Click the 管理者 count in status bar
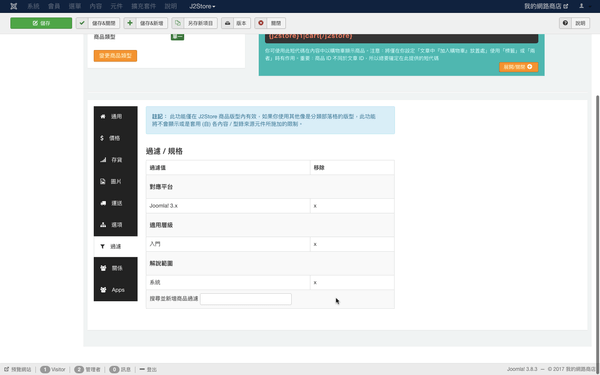600x375 pixels. 87,369
